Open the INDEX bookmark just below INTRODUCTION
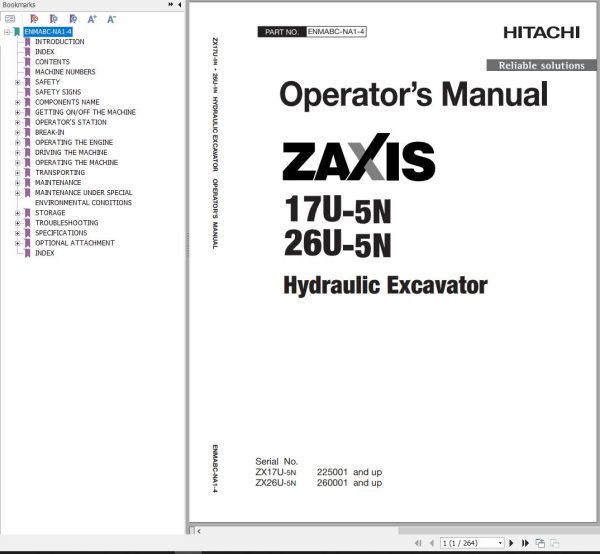 [45, 52]
